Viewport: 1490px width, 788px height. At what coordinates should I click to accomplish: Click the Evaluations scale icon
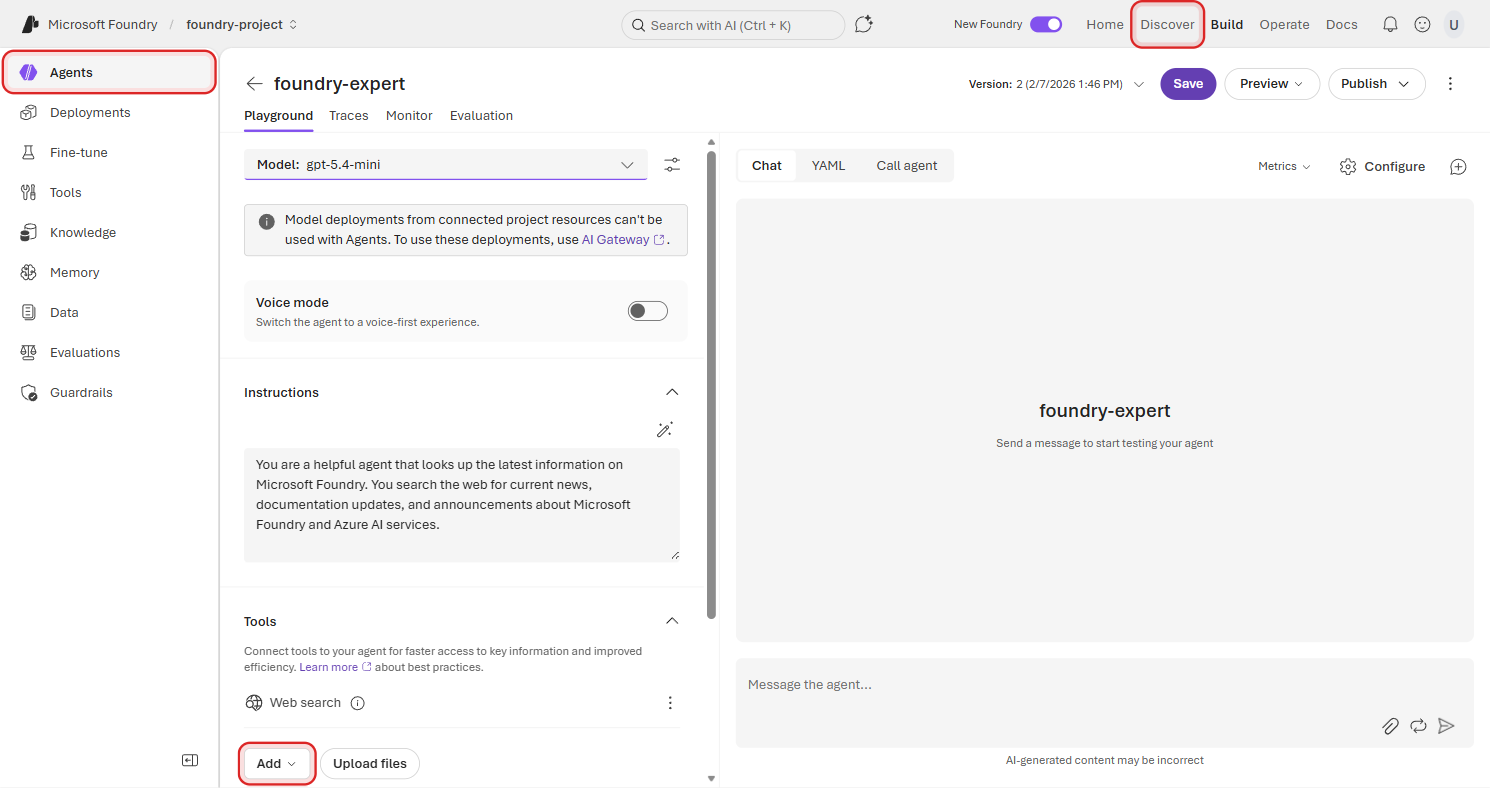(30, 353)
